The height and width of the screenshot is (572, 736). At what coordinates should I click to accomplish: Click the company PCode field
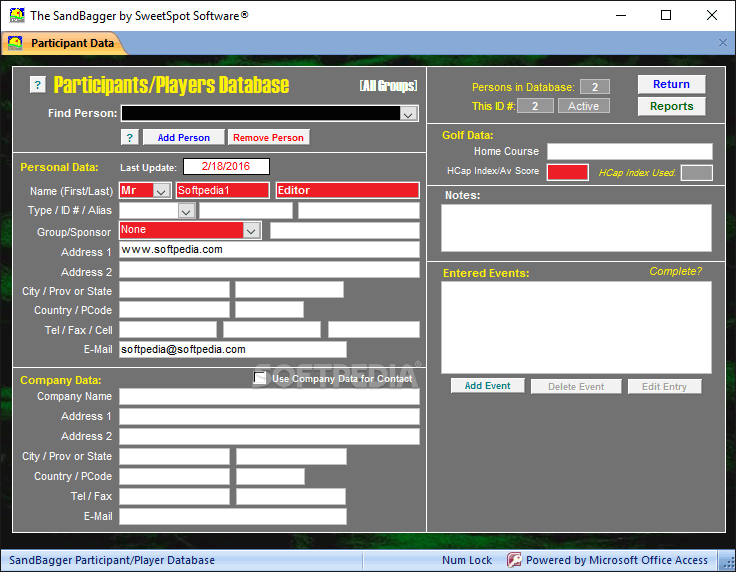pyautogui.click(x=270, y=476)
